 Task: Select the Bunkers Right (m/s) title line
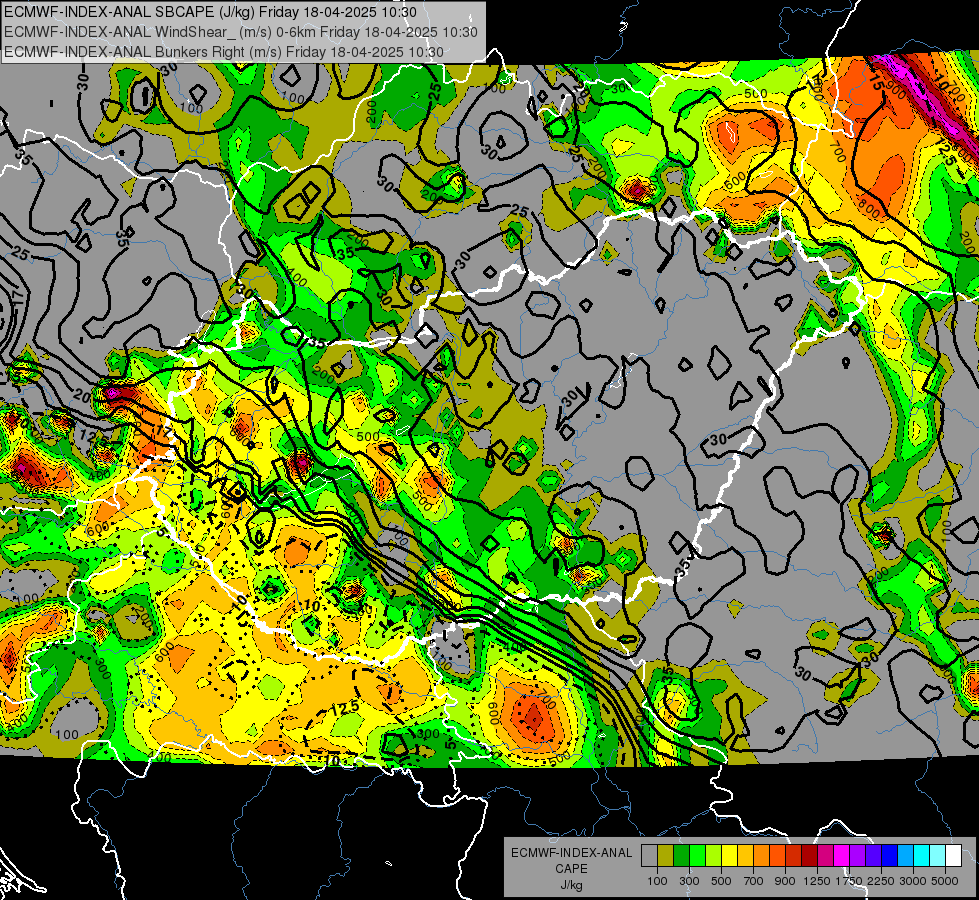[224, 52]
